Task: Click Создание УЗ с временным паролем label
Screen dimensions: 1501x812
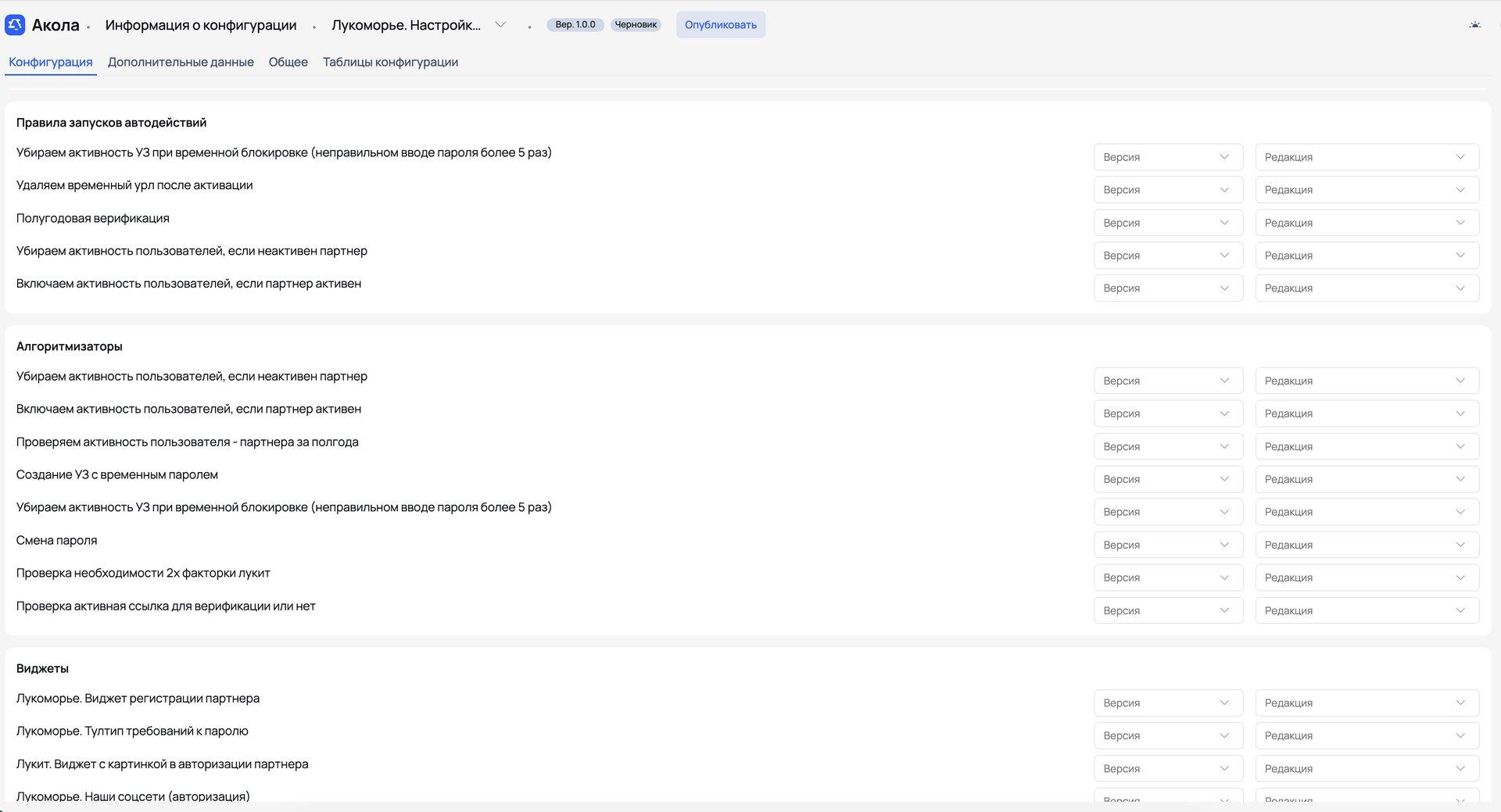Action: [x=117, y=474]
